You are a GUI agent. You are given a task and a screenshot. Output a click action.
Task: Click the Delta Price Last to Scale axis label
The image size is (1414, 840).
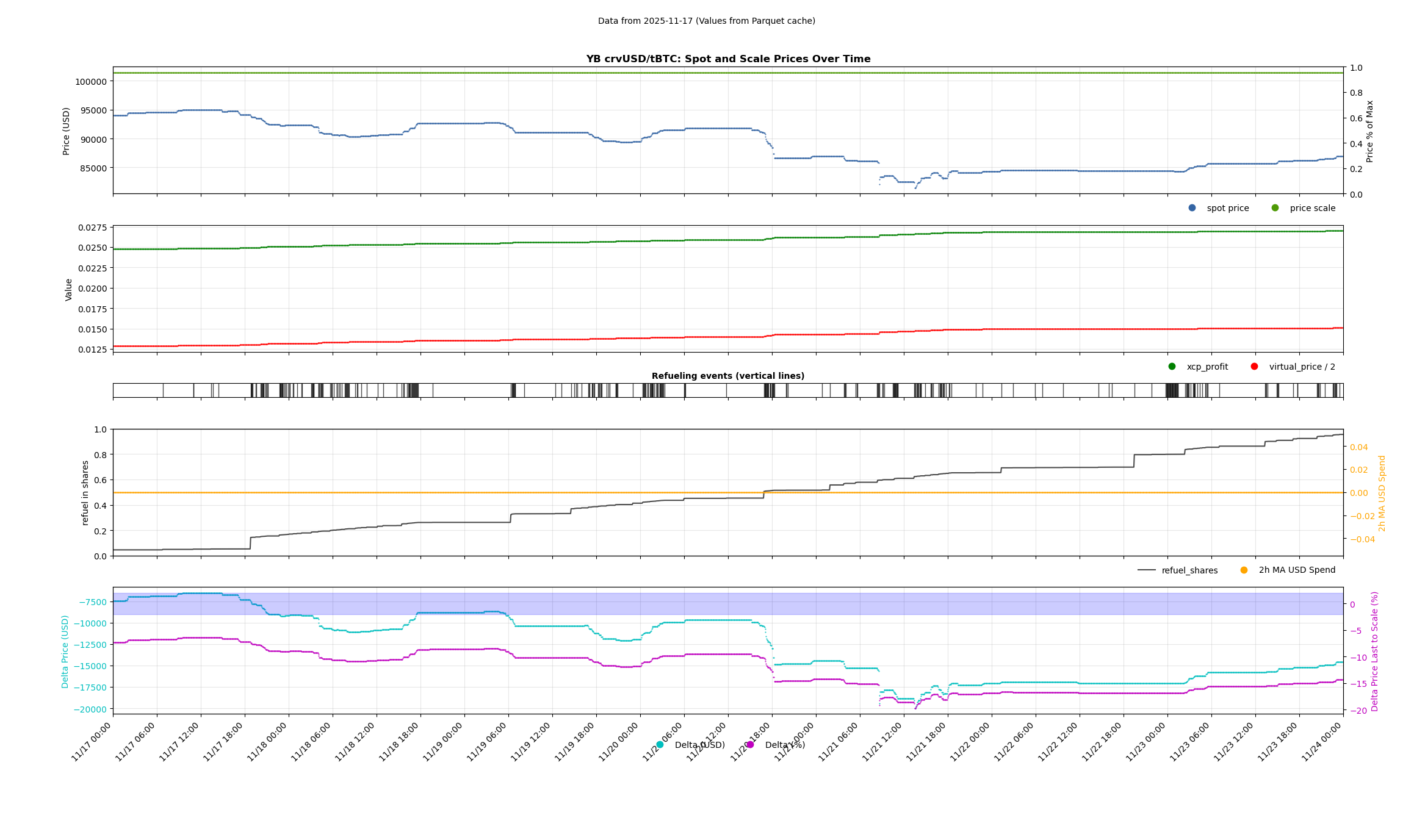[1374, 652]
